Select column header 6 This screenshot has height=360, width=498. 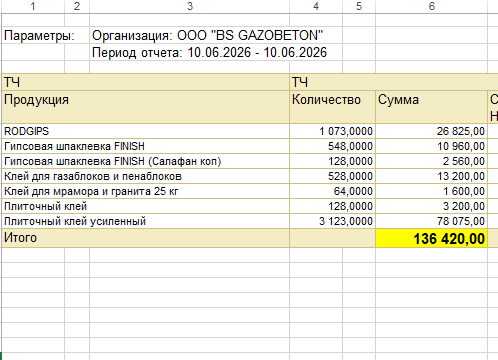click(432, 6)
